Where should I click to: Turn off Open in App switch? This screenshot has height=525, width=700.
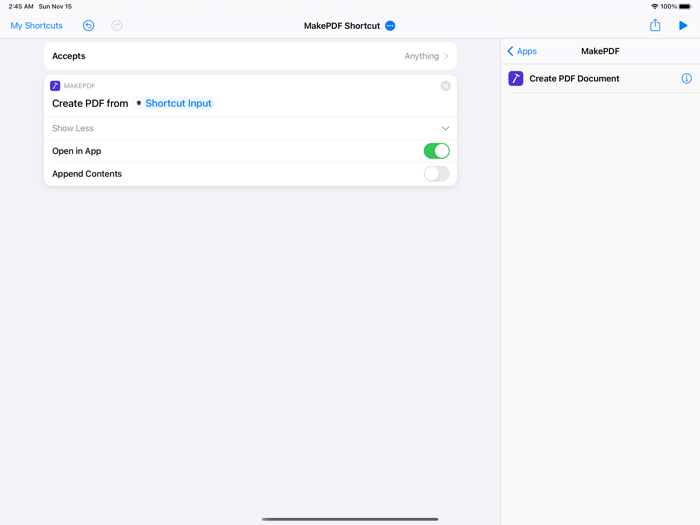tap(437, 151)
